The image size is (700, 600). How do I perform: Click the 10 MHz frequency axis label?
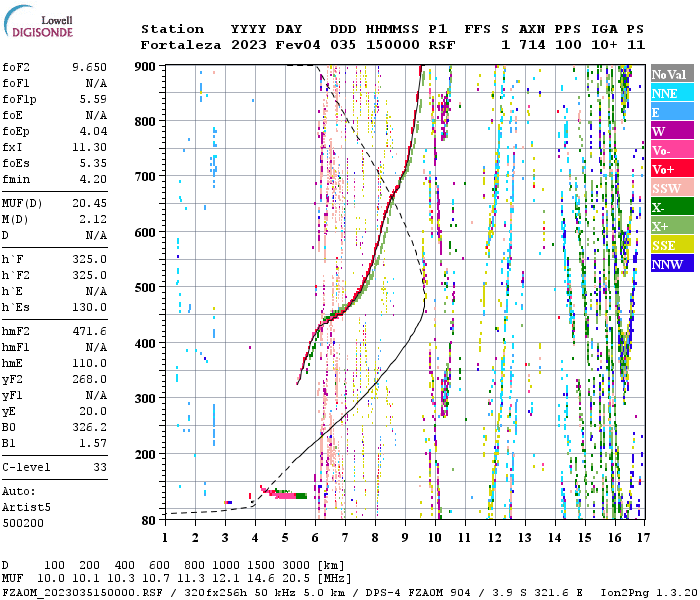pyautogui.click(x=435, y=538)
